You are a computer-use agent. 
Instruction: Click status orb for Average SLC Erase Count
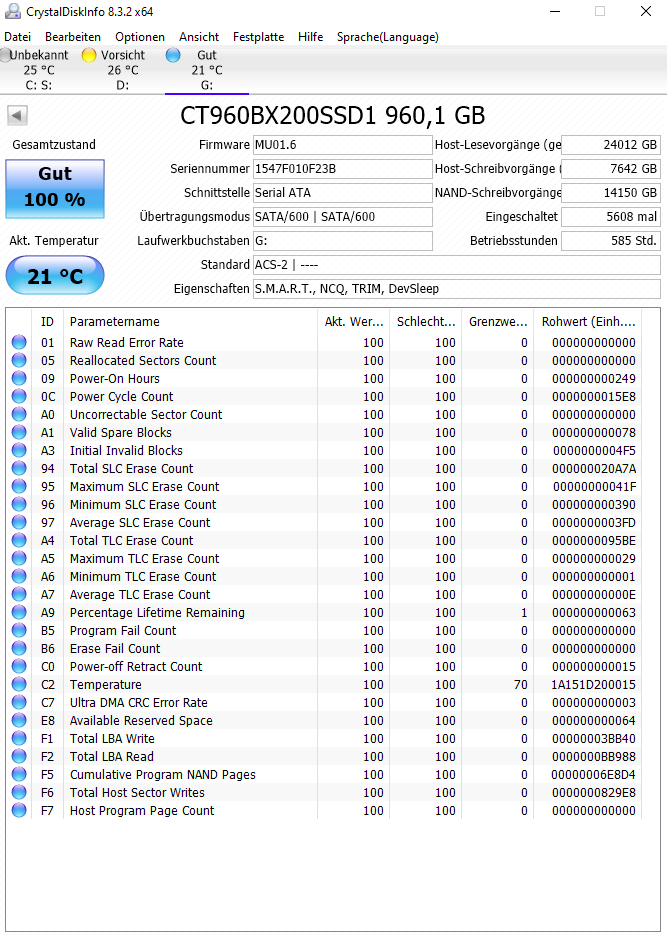[x=19, y=522]
